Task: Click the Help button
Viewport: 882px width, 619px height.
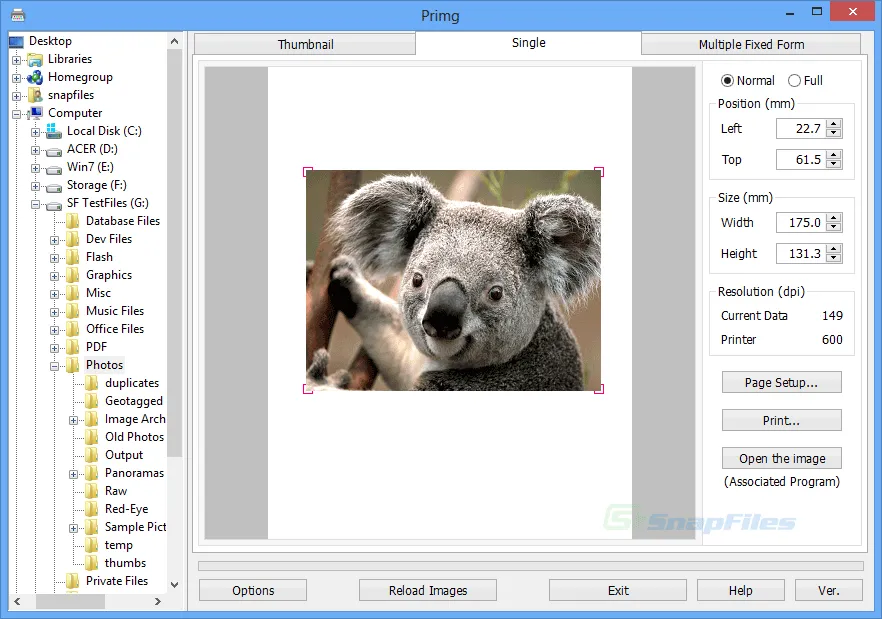Action: click(x=740, y=590)
